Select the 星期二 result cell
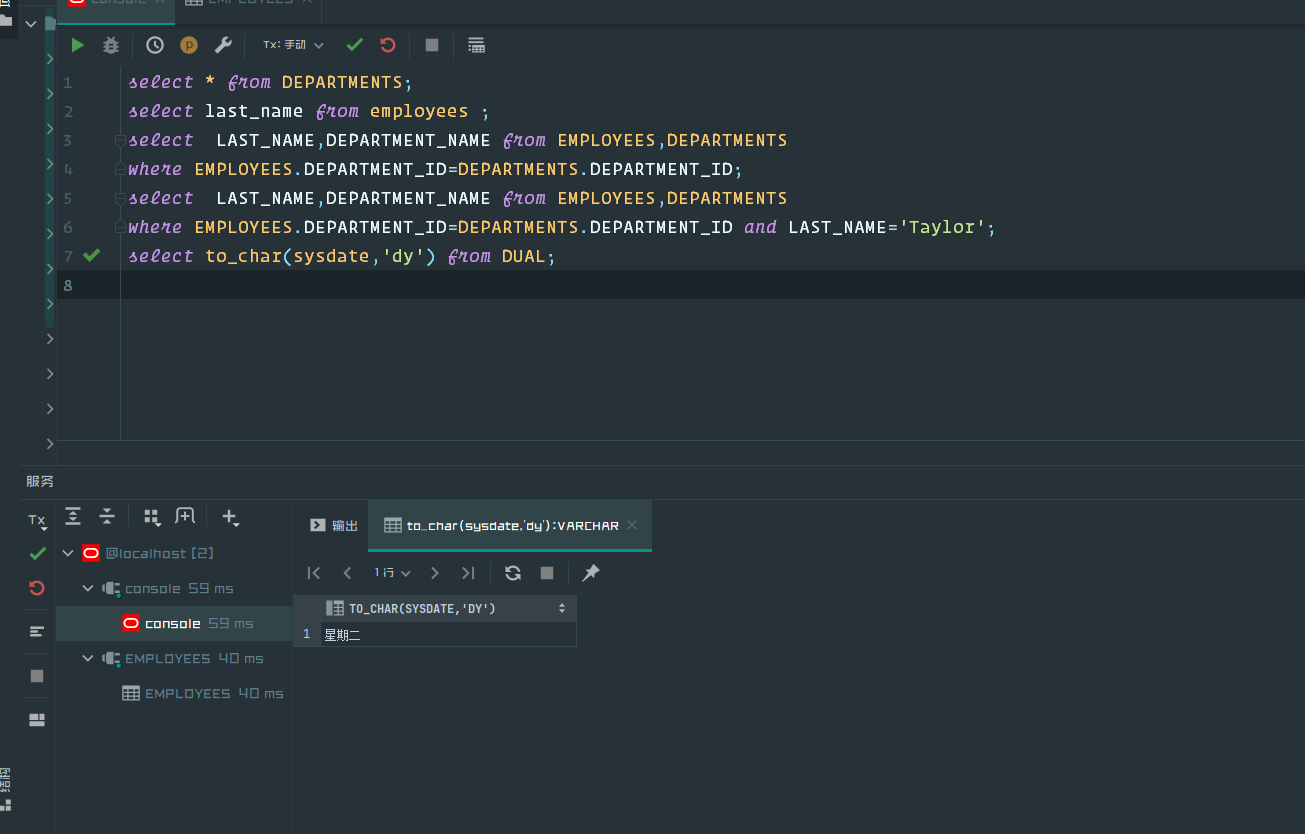The height and width of the screenshot is (834, 1305). pyautogui.click(x=448, y=634)
